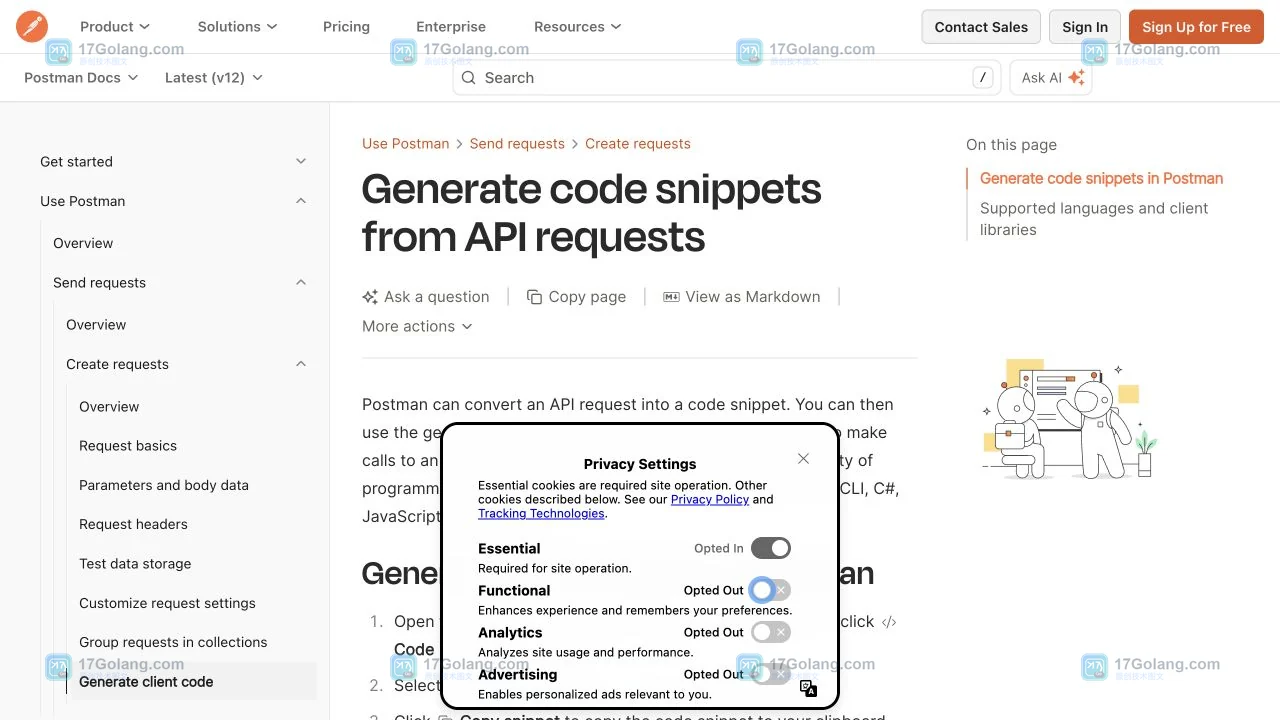Viewport: 1280px width, 720px height.
Task: Click the Contact Sales button
Action: 981,27
